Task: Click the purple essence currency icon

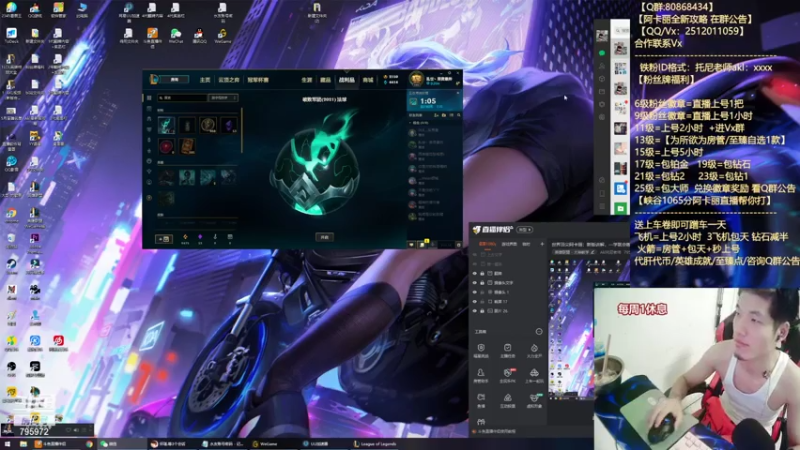Action: coord(200,237)
